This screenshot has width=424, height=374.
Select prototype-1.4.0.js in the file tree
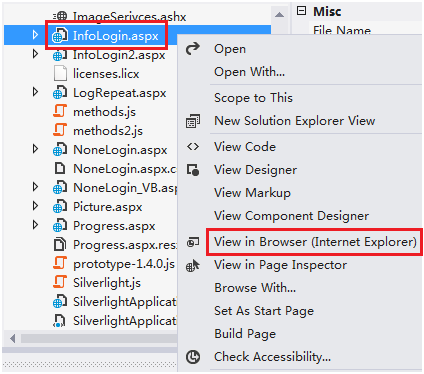(124, 264)
